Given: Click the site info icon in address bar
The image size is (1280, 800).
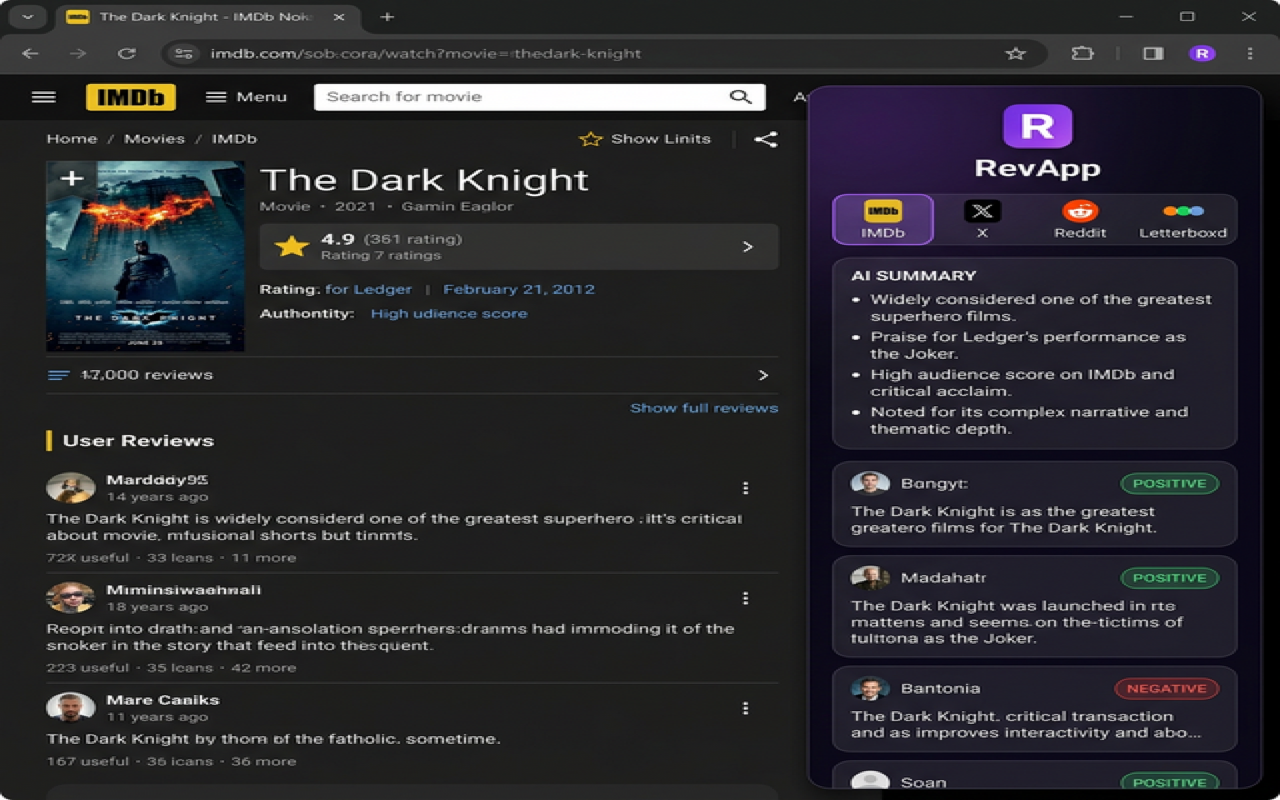Looking at the screenshot, I should pyautogui.click(x=182, y=53).
